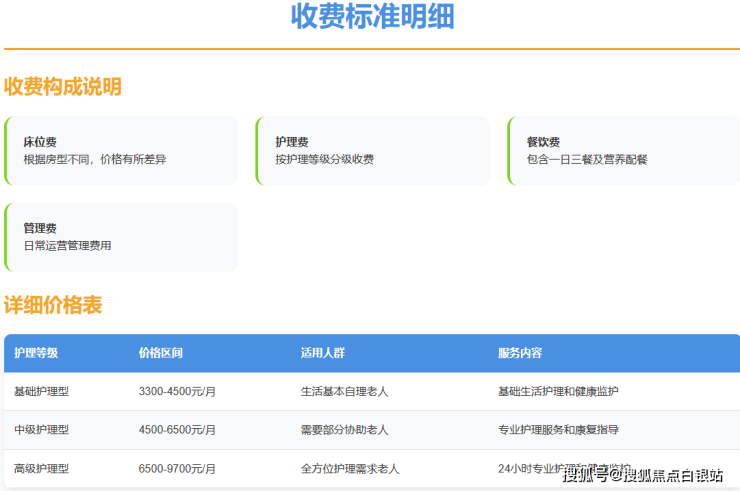This screenshot has height=491, width=740.
Task: Click the 护理等级 column header
Action: coord(36,353)
